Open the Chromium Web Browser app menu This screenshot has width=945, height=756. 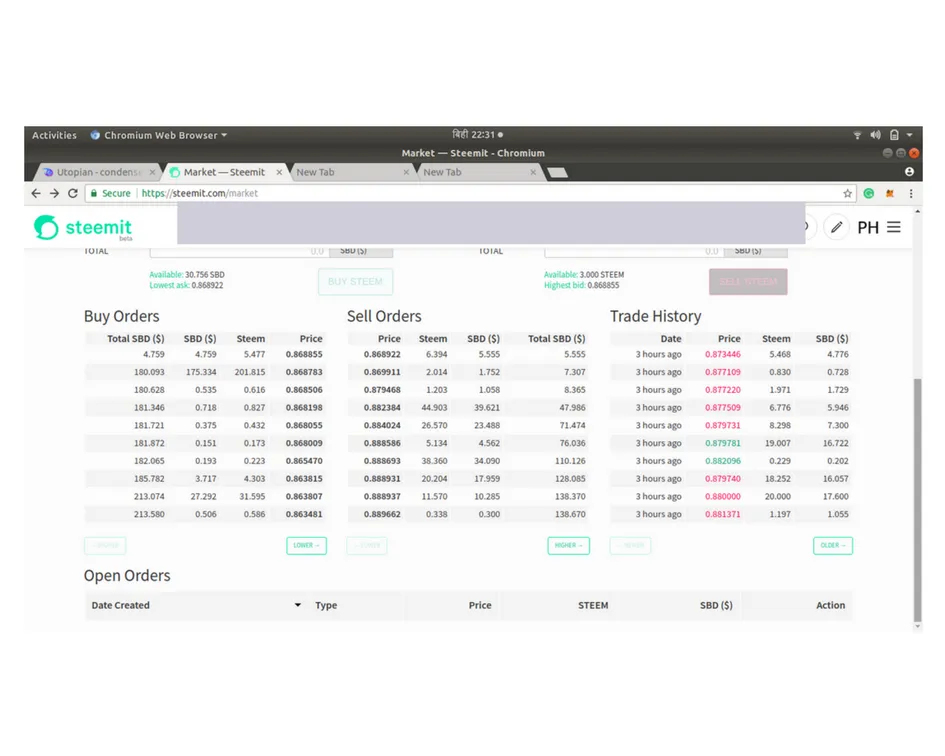click(159, 135)
